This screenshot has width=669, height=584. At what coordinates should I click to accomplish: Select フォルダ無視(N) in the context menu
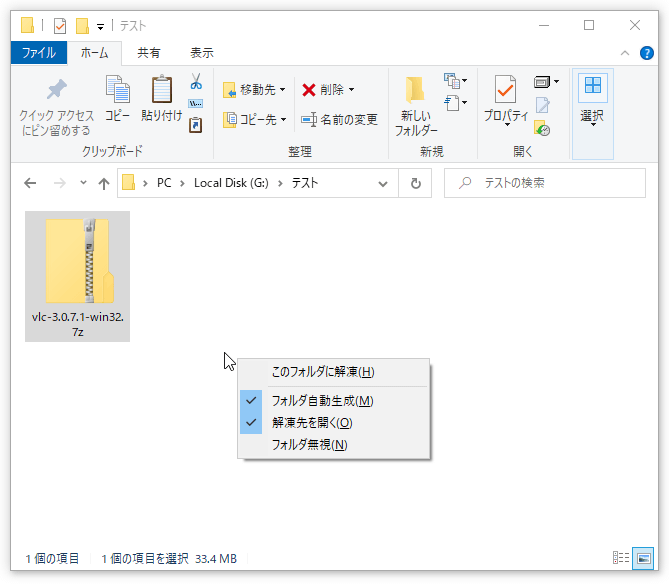333,445
